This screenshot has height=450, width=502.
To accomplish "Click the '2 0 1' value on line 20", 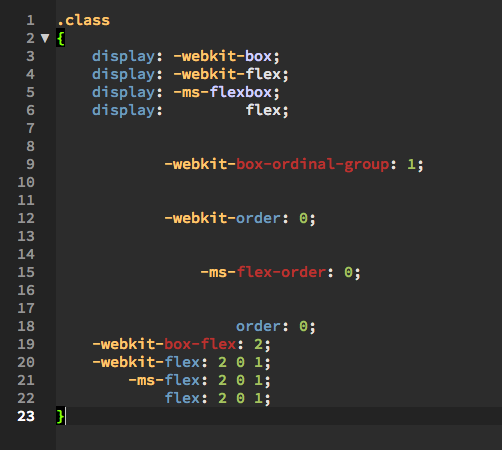I will pos(240,362).
